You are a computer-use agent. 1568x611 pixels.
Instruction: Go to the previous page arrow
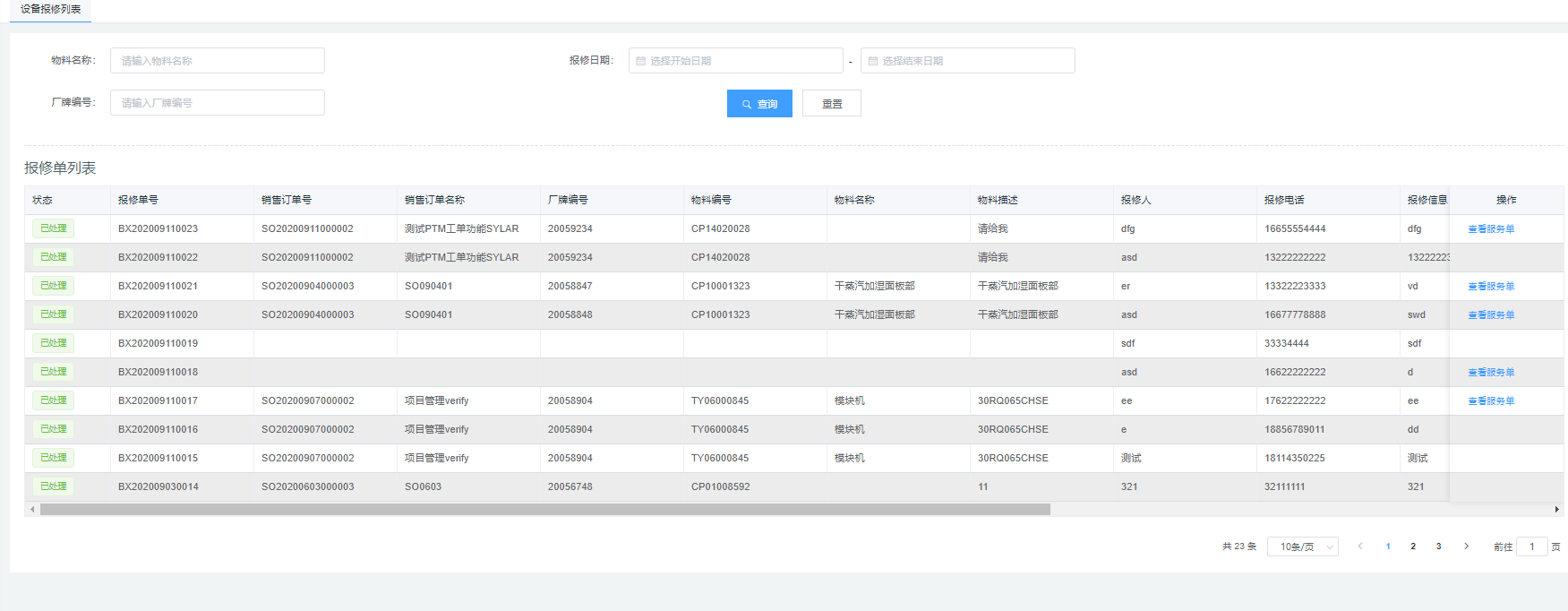[x=1360, y=546]
